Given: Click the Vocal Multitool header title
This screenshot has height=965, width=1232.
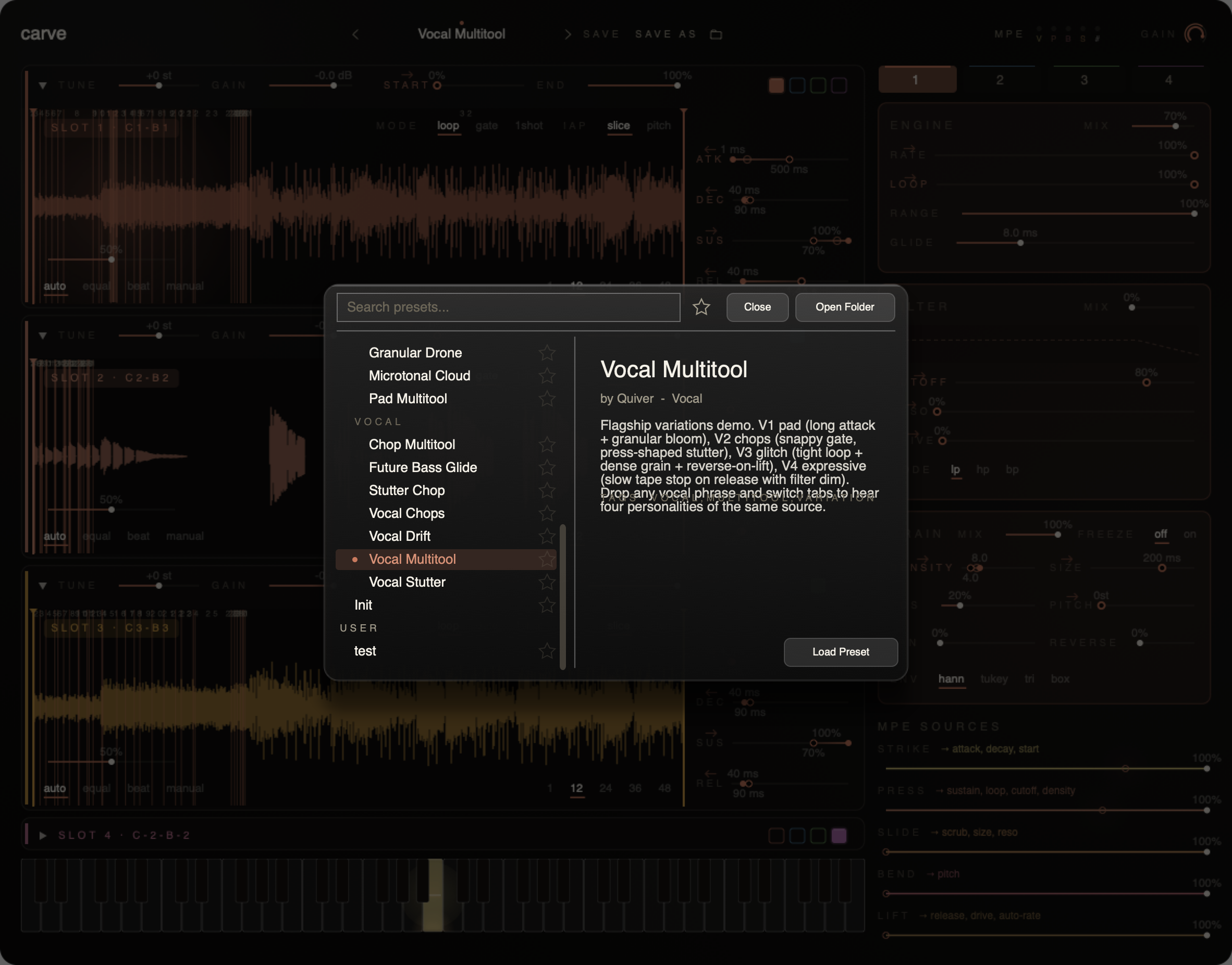Looking at the screenshot, I should pos(461,34).
